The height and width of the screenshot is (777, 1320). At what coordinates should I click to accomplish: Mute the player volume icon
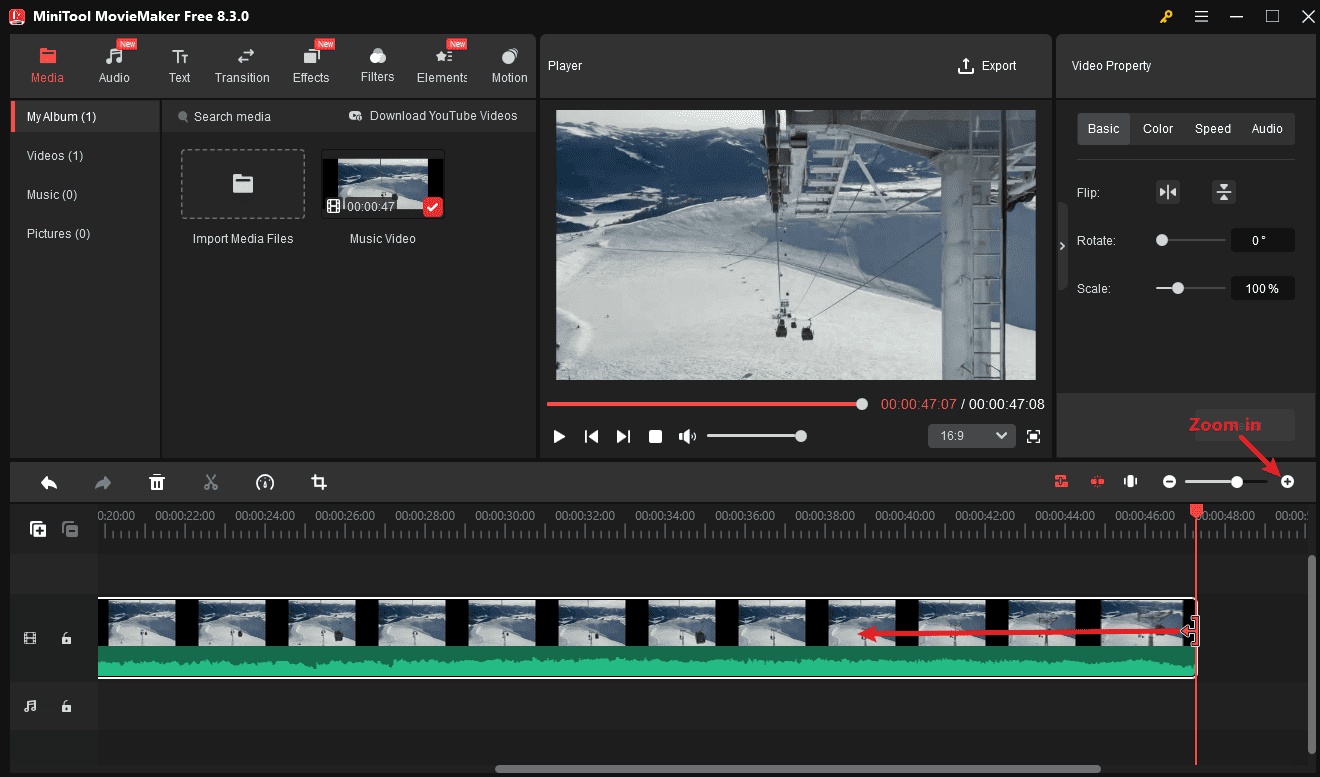(687, 437)
